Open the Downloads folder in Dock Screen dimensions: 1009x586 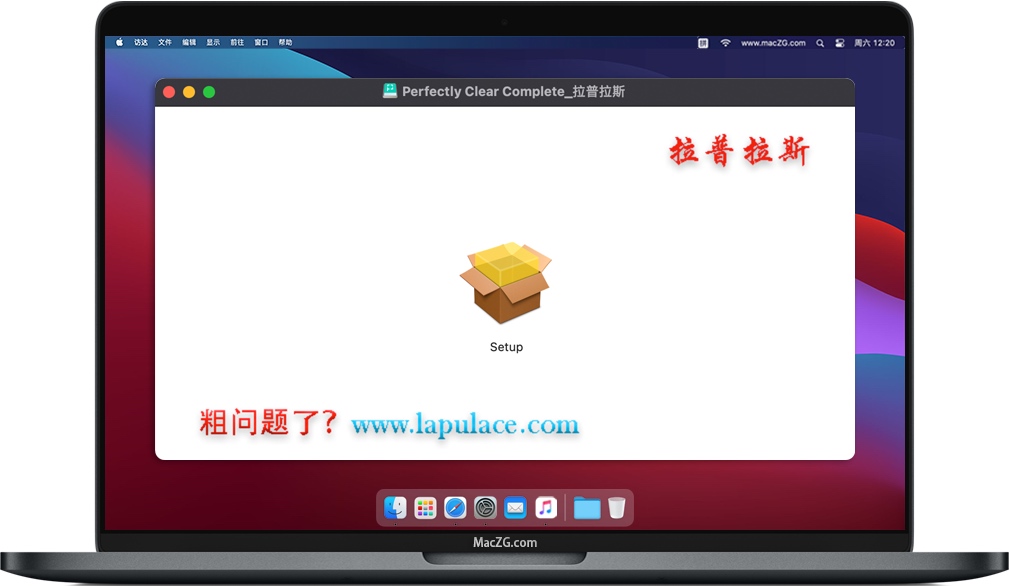coord(587,508)
